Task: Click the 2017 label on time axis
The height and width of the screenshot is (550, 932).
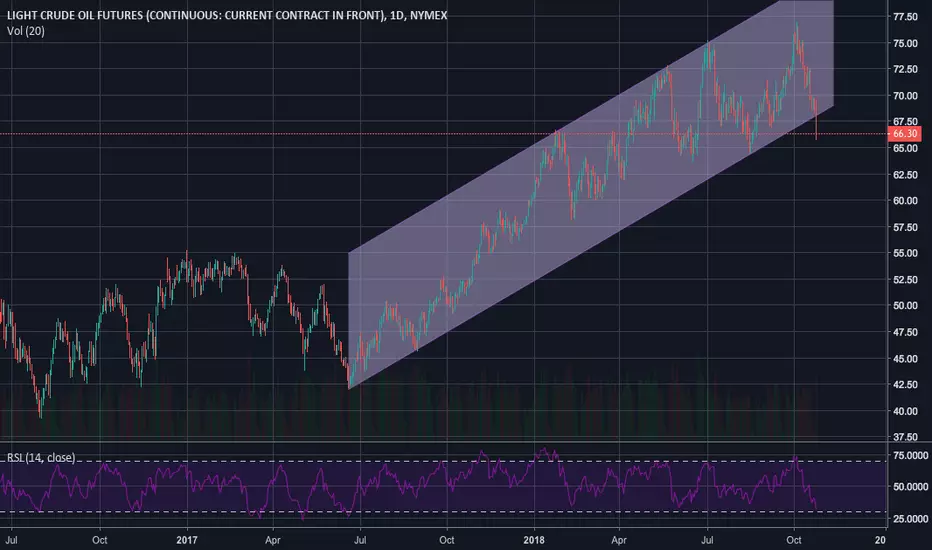Action: coord(187,540)
